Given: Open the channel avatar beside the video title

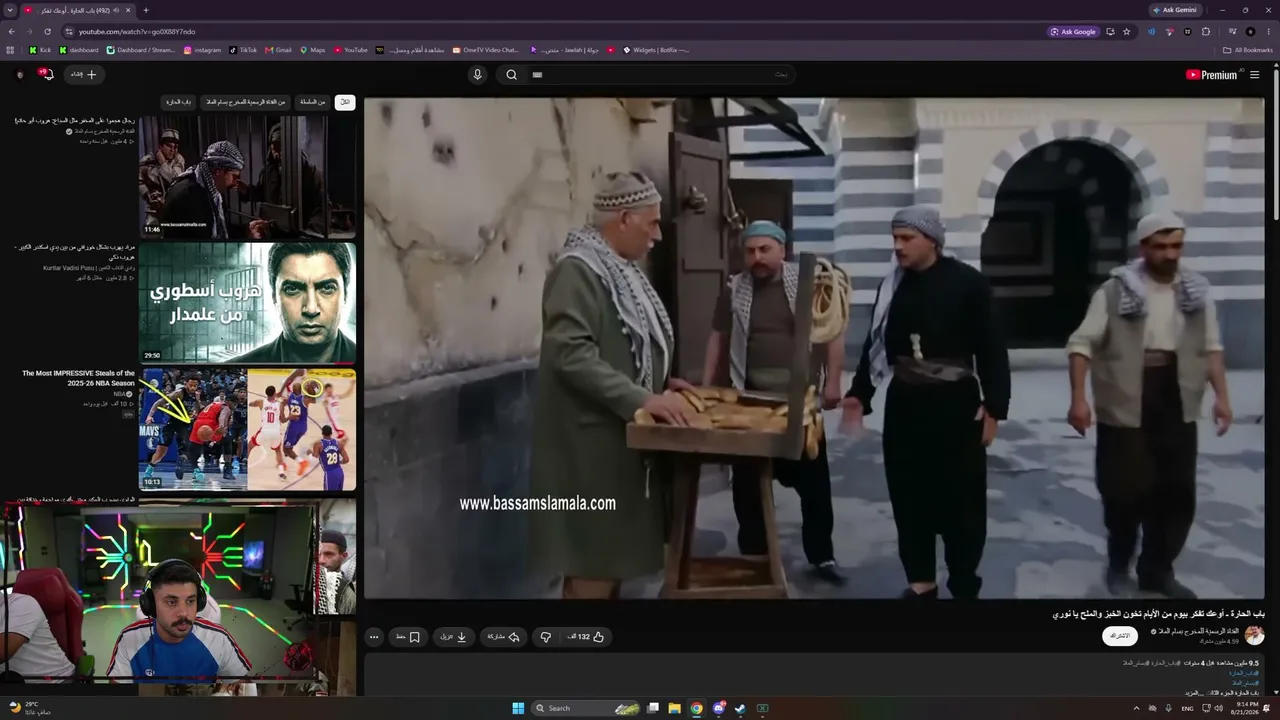Looking at the screenshot, I should pyautogui.click(x=1255, y=636).
